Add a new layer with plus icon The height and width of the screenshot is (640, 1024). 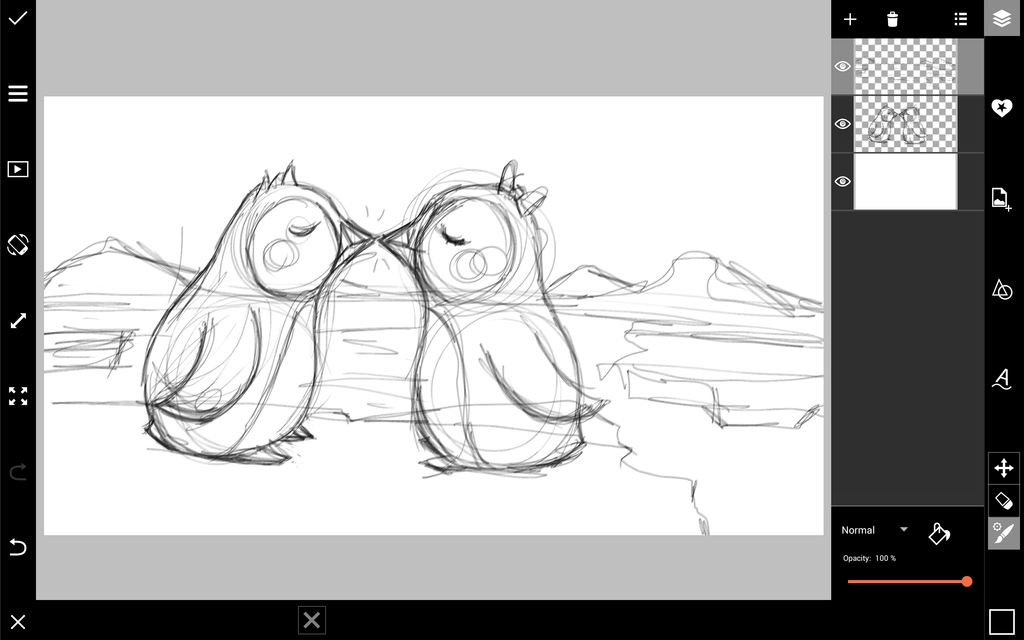[850, 19]
